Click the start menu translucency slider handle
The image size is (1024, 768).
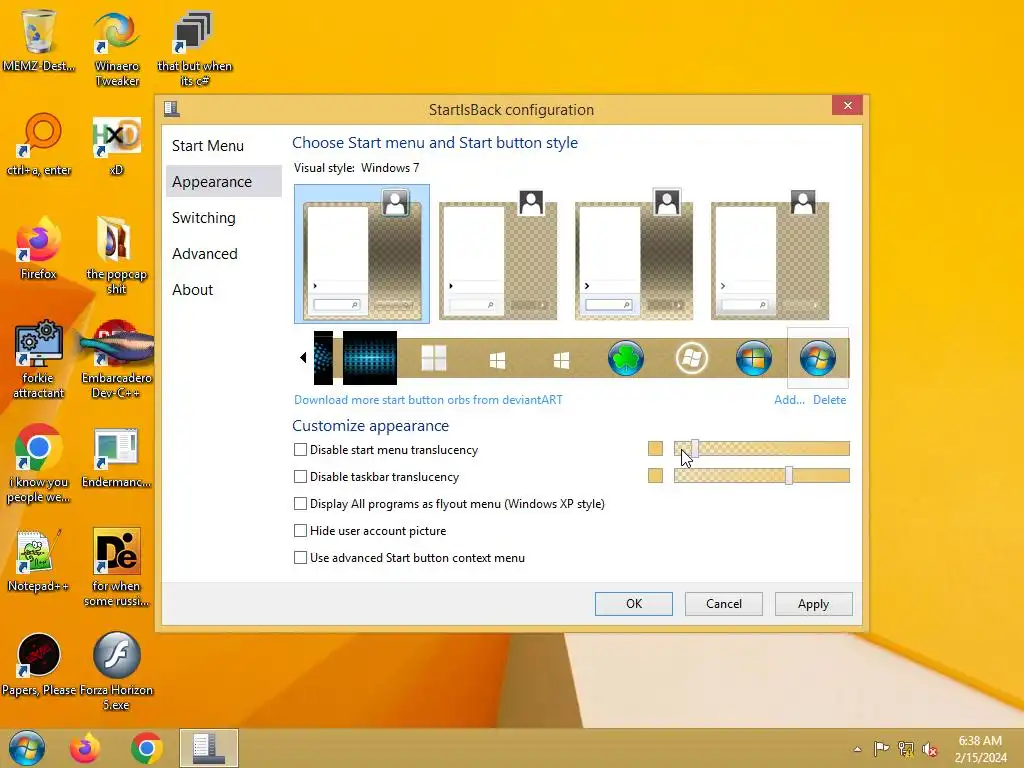(695, 448)
